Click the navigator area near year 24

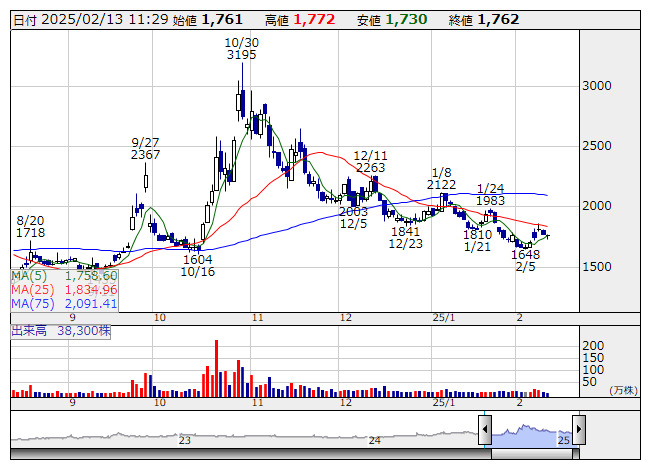click(375, 432)
